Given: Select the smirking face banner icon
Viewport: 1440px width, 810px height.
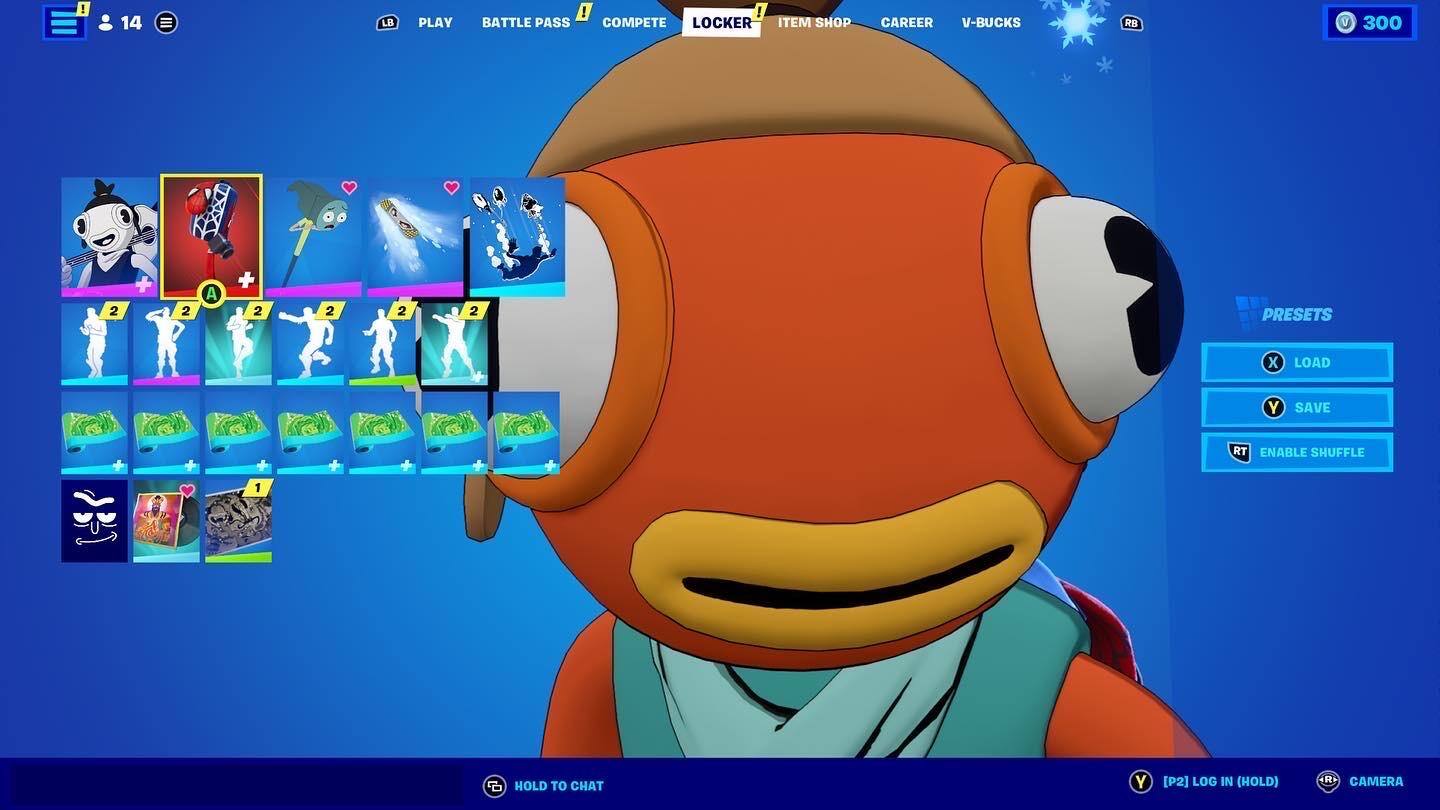Looking at the screenshot, I should 94,521.
